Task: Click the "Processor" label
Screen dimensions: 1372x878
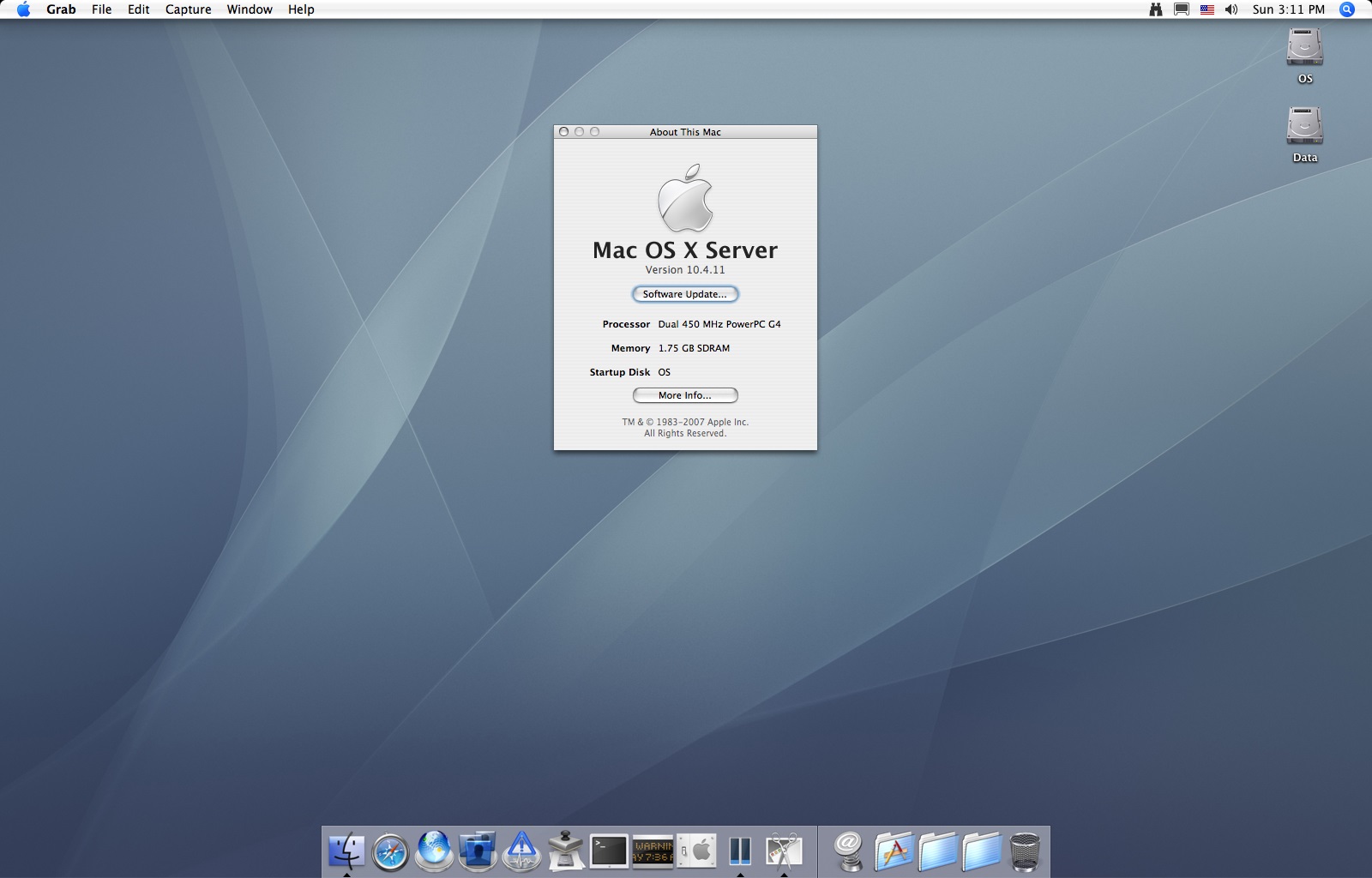Action: pyautogui.click(x=626, y=324)
